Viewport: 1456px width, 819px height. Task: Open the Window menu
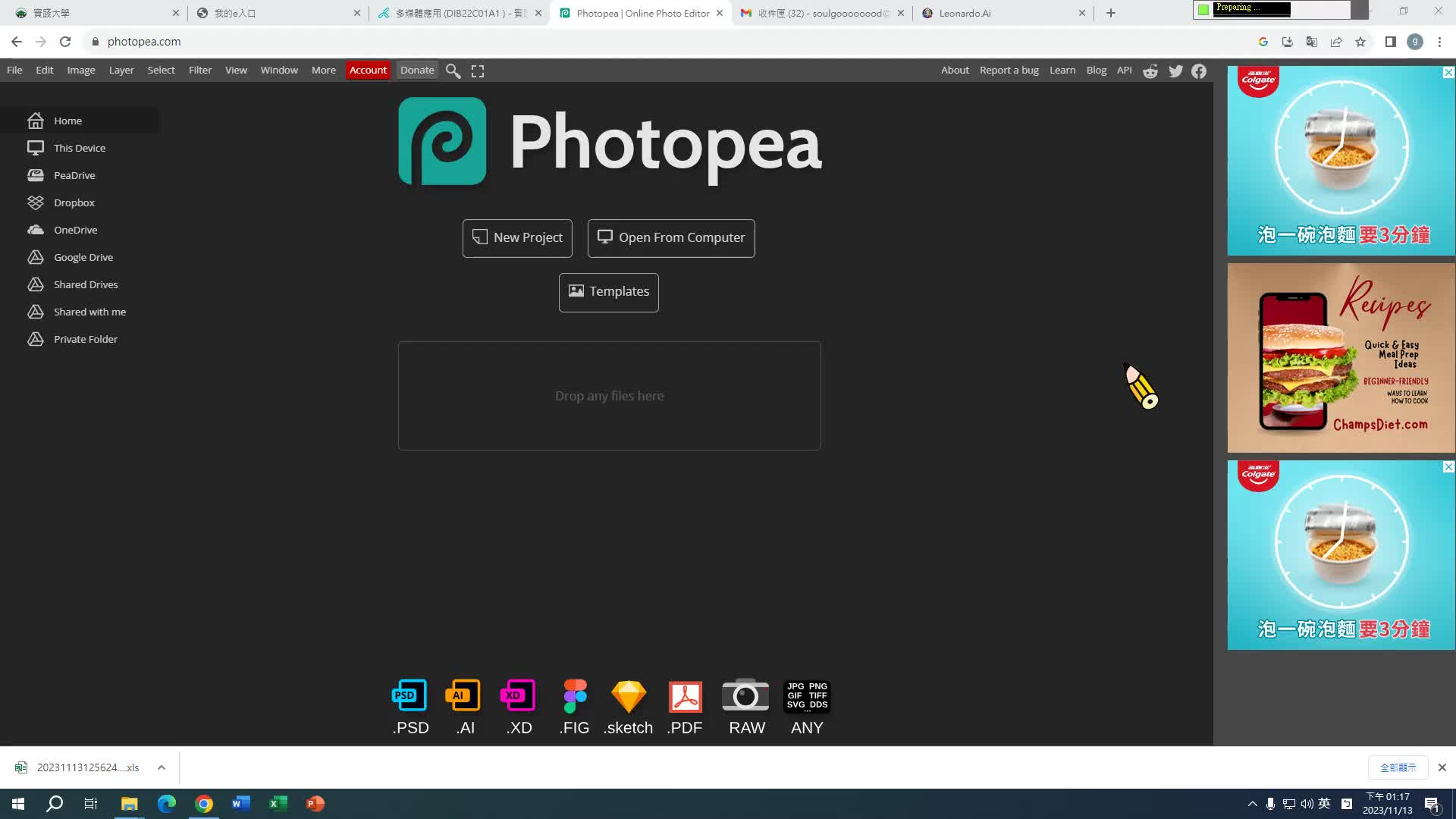click(279, 70)
